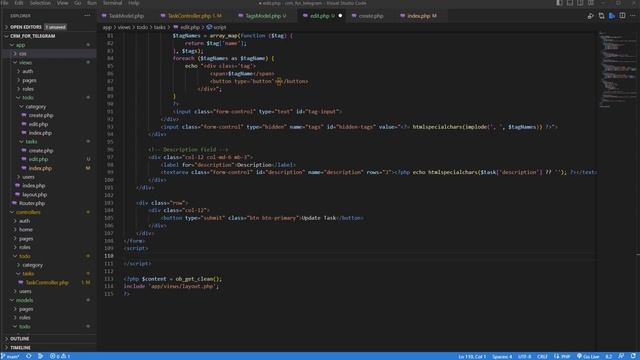Screen dimensions: 640x360
Task: Expand the TIMELINE section
Action: (20, 348)
